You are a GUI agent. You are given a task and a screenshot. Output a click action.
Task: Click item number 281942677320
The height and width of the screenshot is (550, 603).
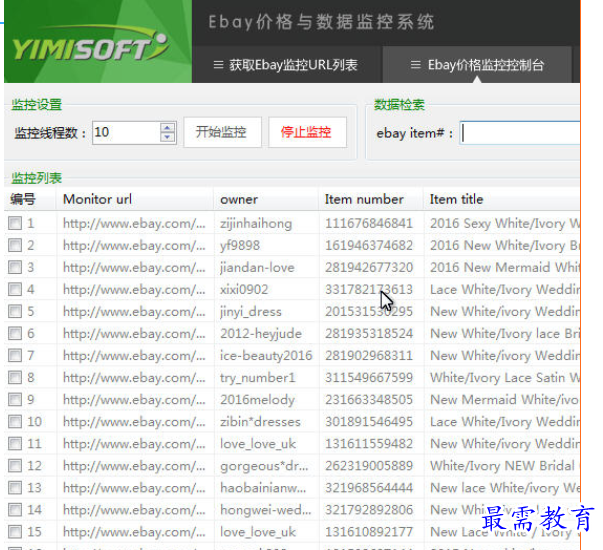click(369, 267)
